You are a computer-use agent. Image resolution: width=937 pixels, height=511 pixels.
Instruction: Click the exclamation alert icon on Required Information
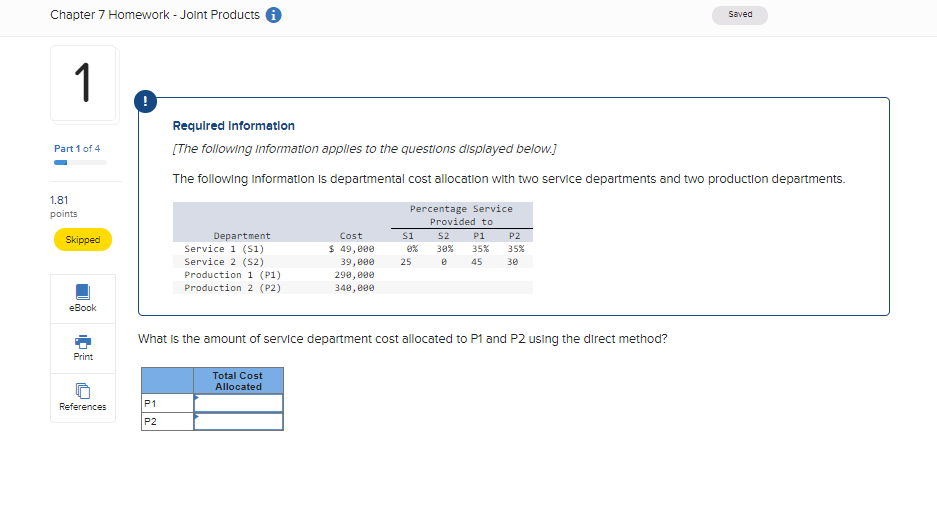146,101
